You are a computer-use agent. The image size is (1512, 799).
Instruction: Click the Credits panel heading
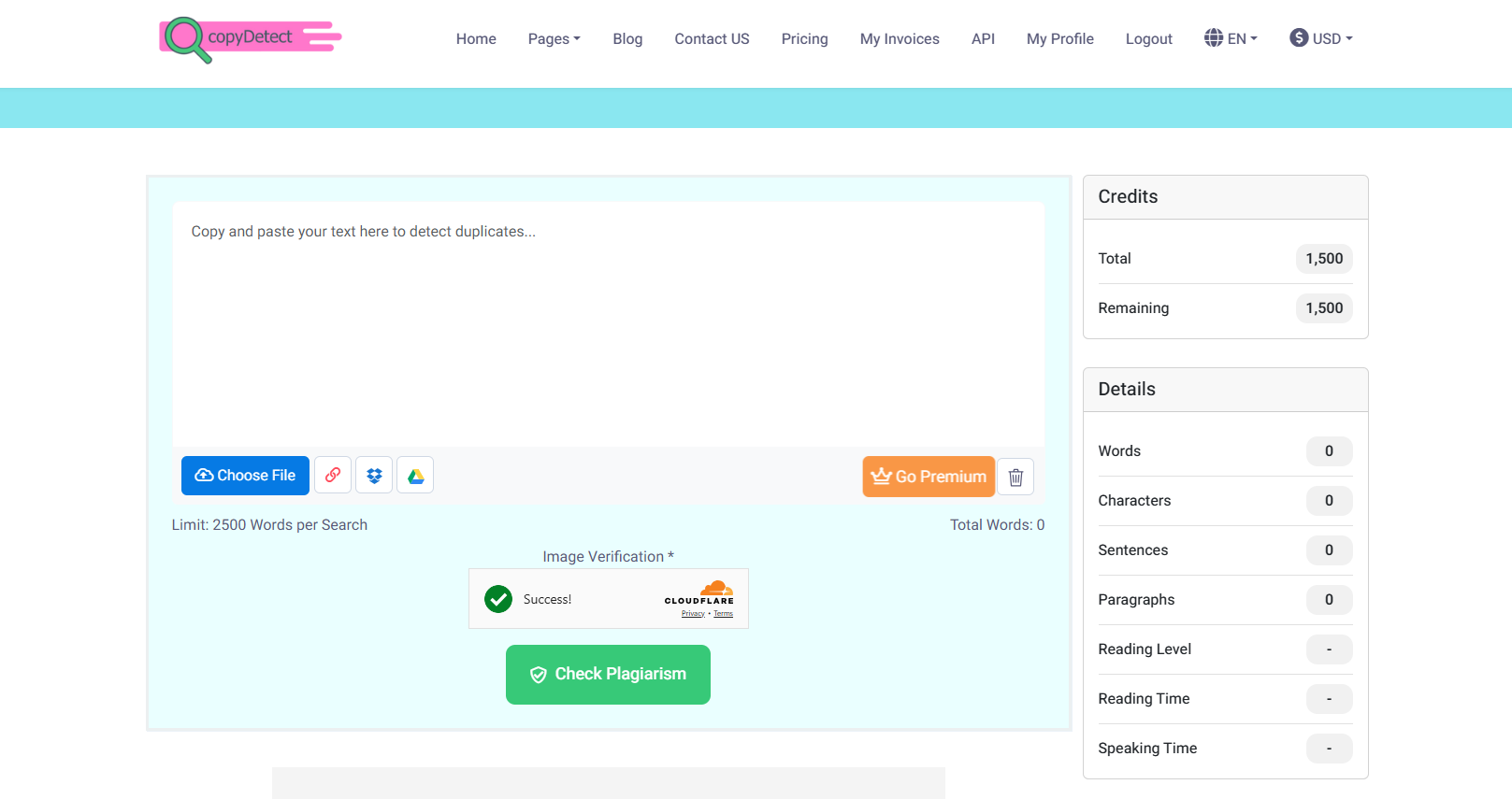tap(1128, 197)
